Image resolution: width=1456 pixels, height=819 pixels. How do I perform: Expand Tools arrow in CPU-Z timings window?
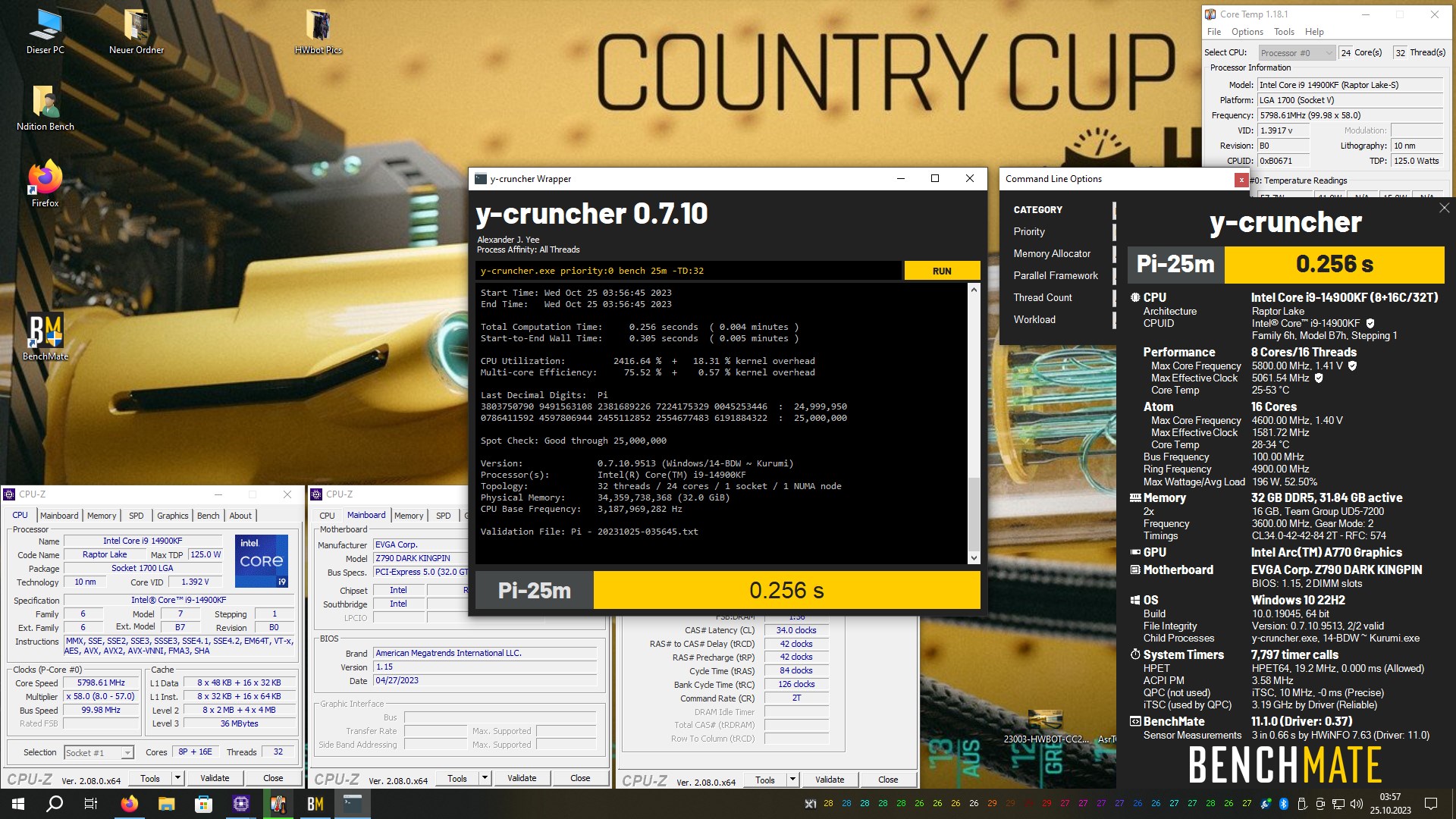792,780
